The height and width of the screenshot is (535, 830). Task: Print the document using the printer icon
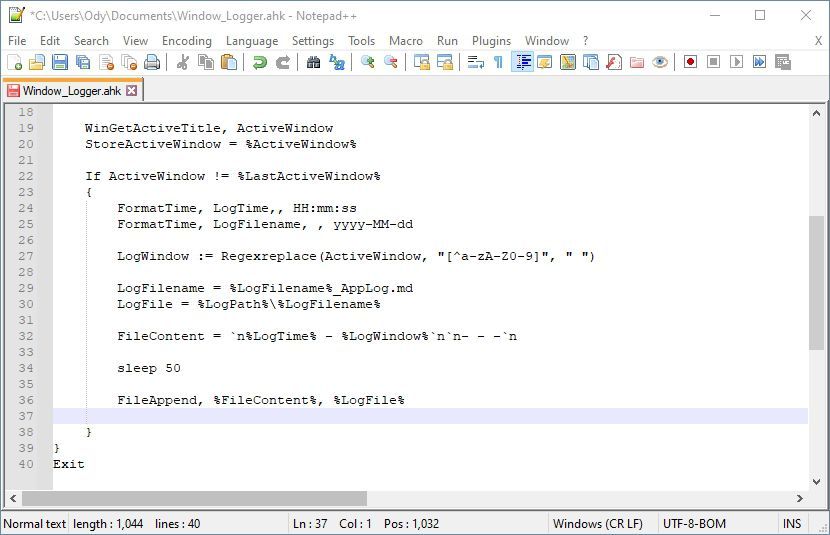pyautogui.click(x=152, y=62)
